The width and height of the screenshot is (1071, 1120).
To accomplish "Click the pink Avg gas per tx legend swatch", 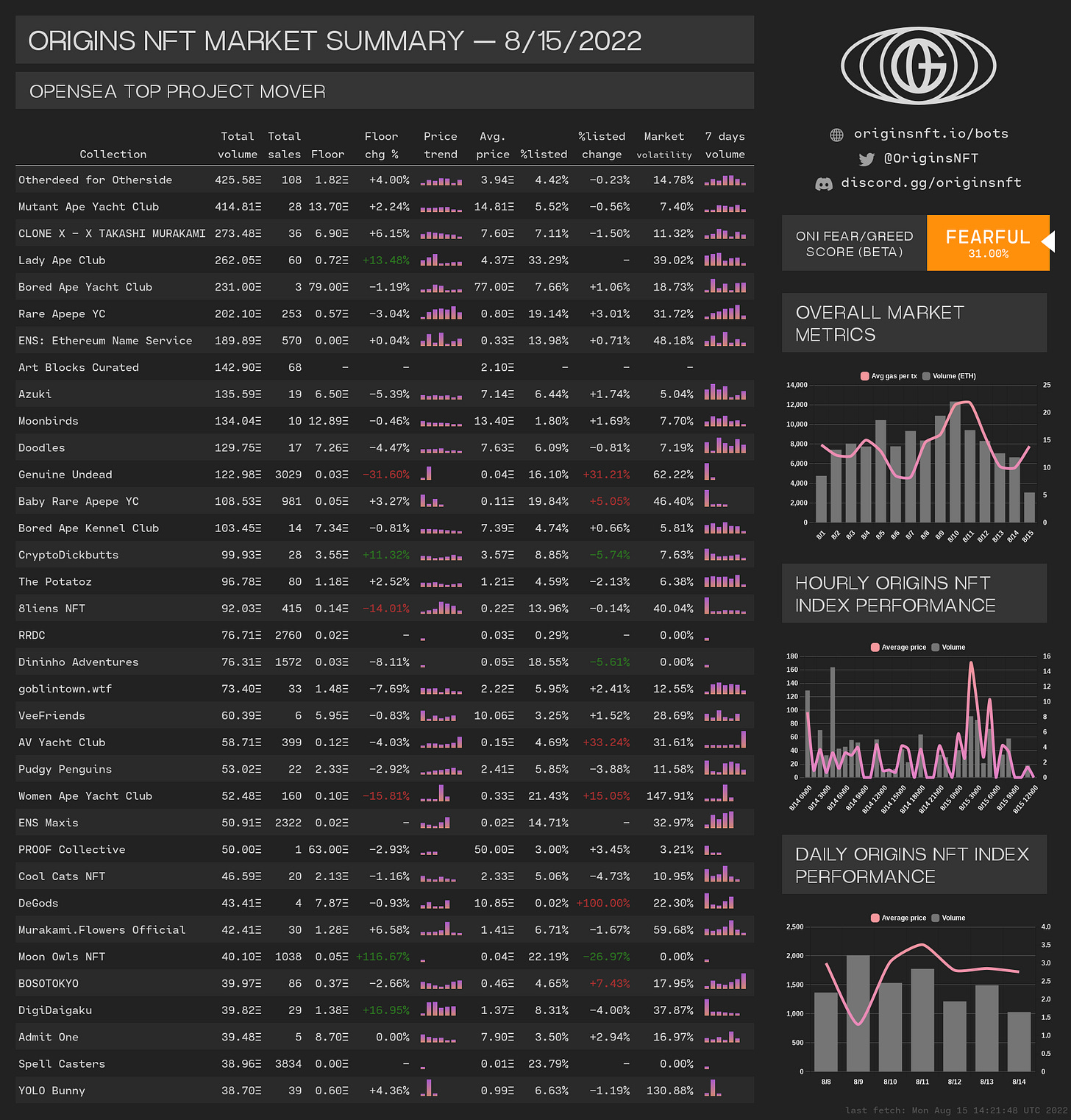I will click(x=864, y=376).
